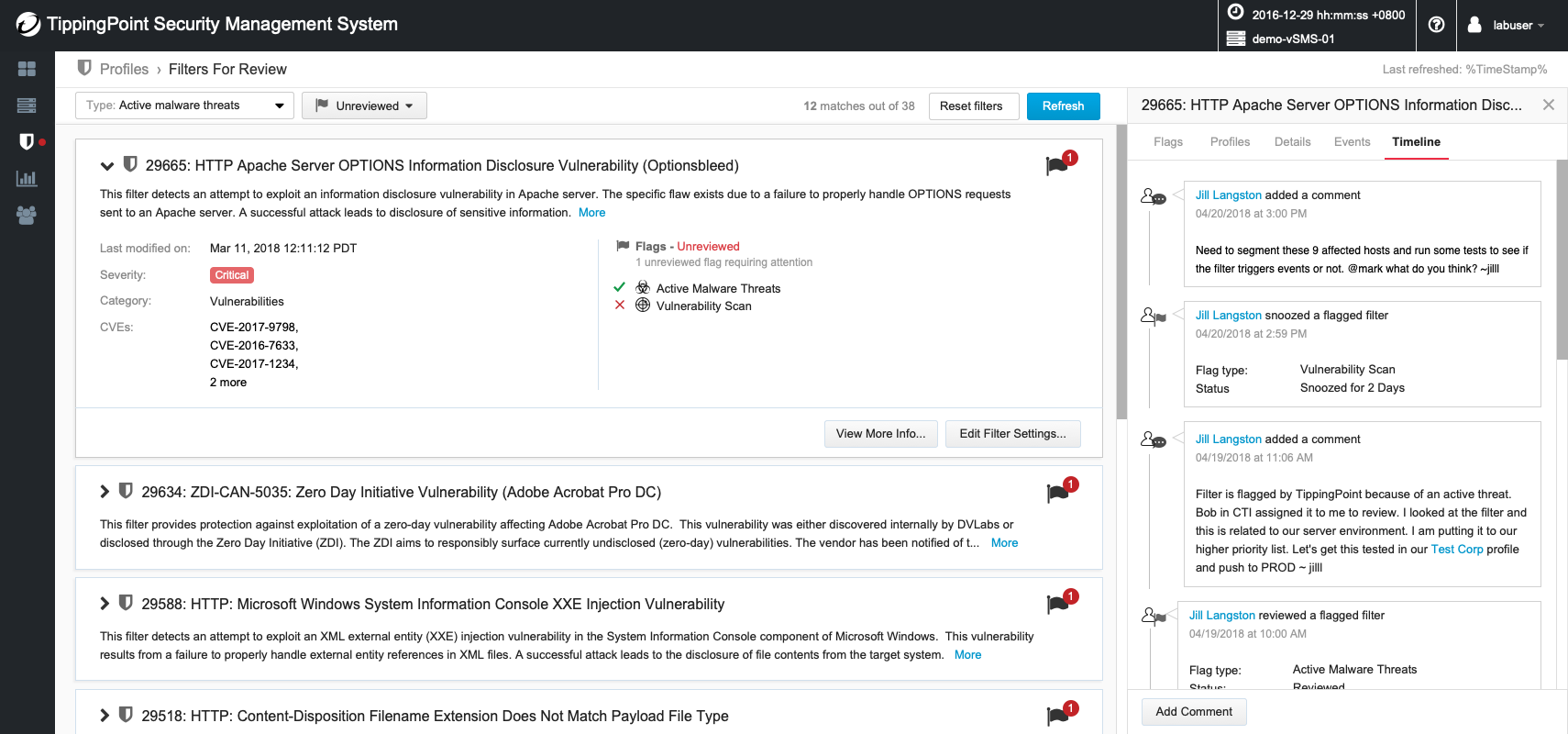Click More link in 29588 description

click(x=967, y=655)
